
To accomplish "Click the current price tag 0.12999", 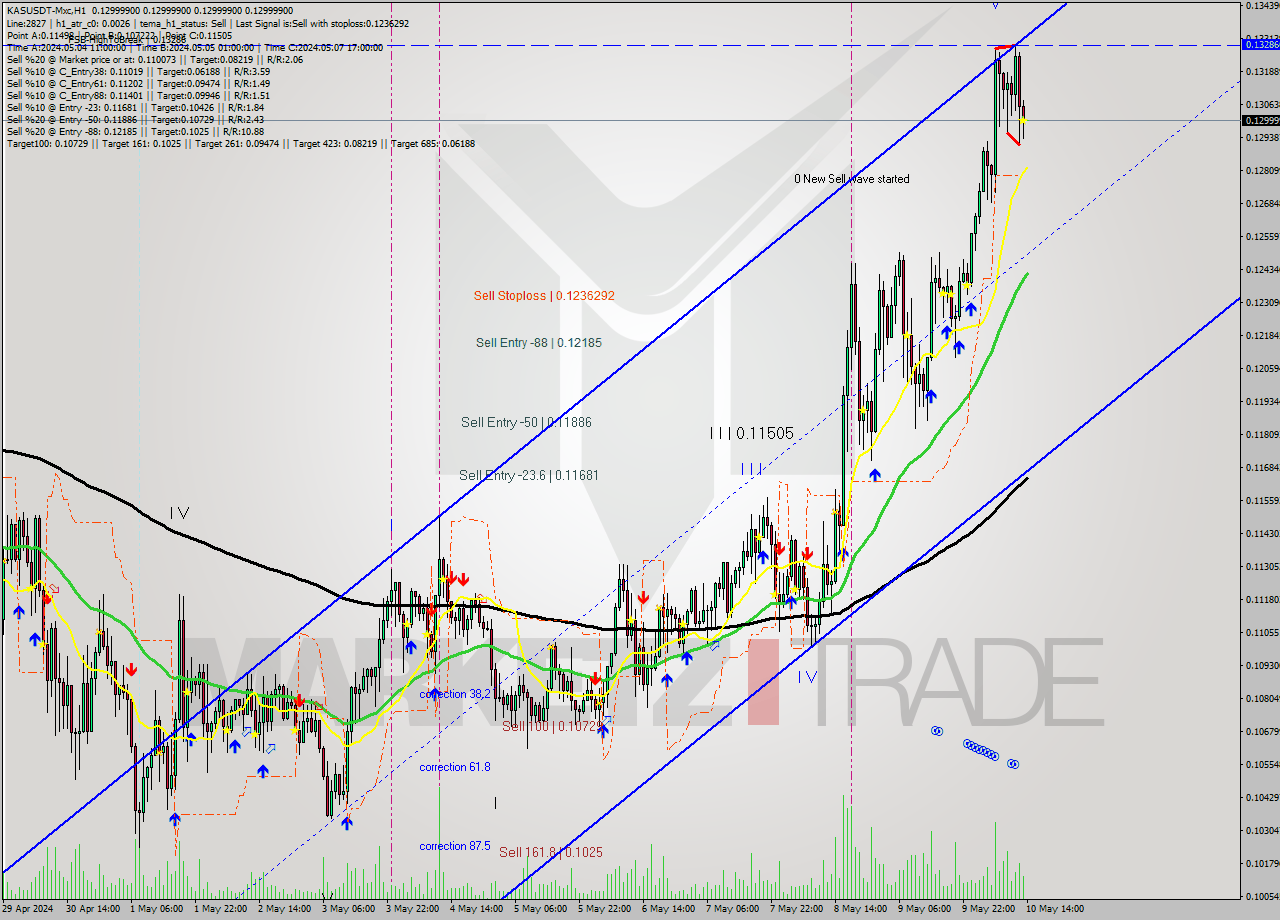I will 1260,120.
